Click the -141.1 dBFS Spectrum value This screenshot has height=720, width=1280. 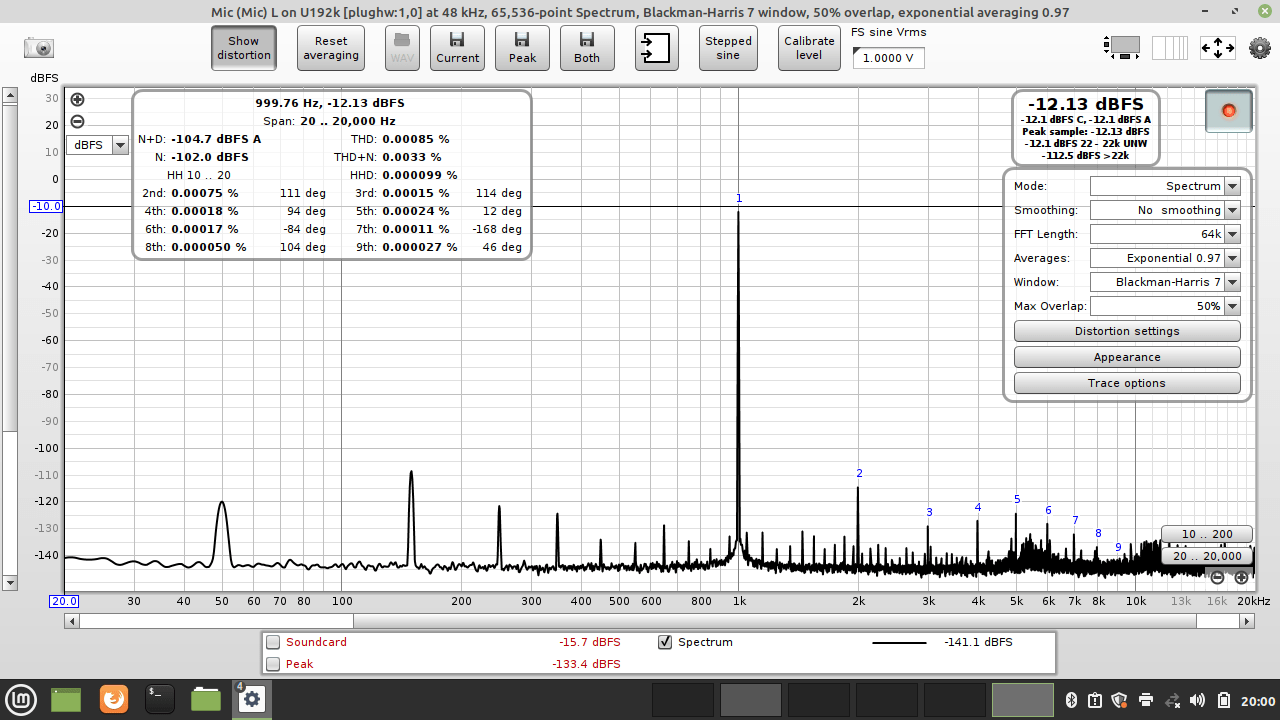pyautogui.click(x=978, y=642)
